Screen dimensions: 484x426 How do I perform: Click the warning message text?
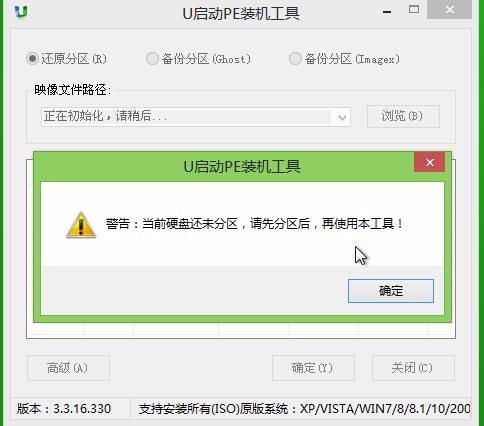255,224
